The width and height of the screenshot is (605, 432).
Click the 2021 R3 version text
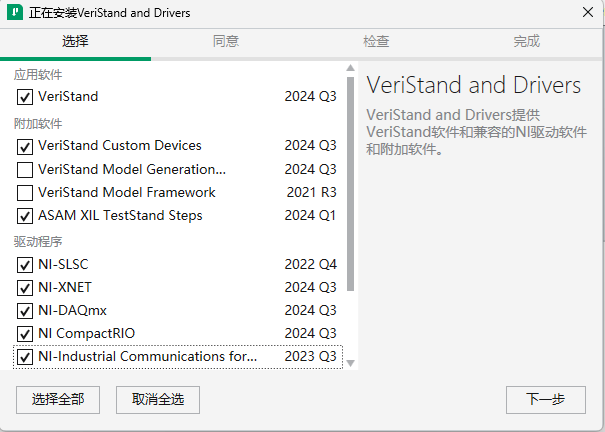click(311, 192)
